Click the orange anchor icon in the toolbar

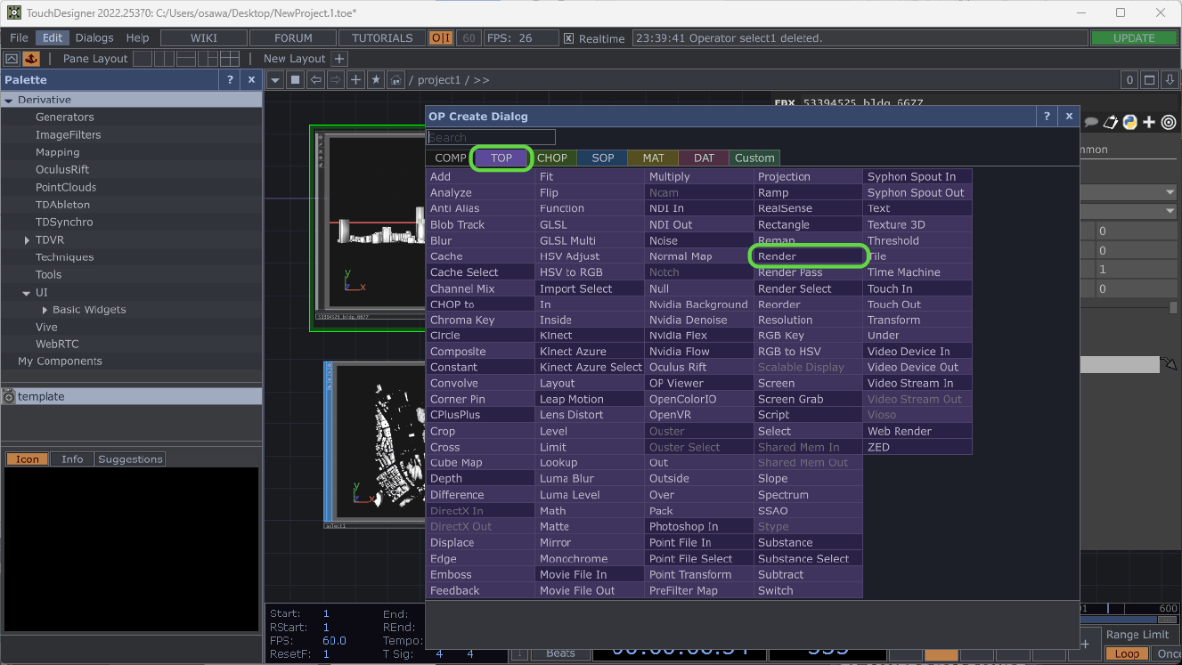coord(31,58)
